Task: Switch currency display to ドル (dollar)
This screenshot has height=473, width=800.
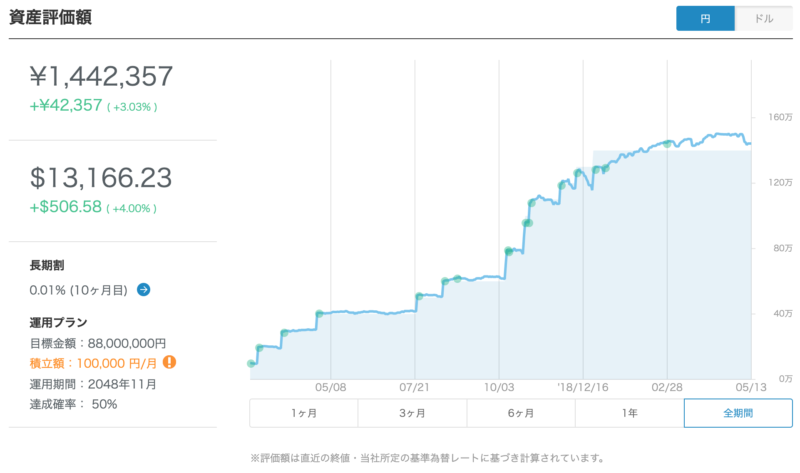Action: 764,19
